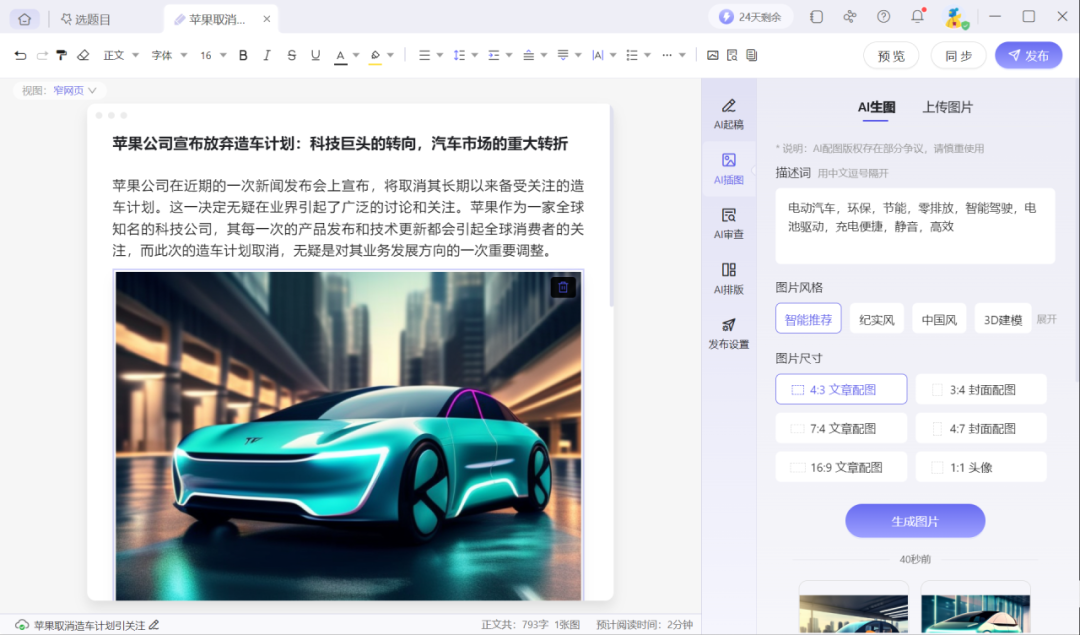Screen dimensions: 1080x635
Task: Edit the document title with pencil icon
Action: [154, 625]
